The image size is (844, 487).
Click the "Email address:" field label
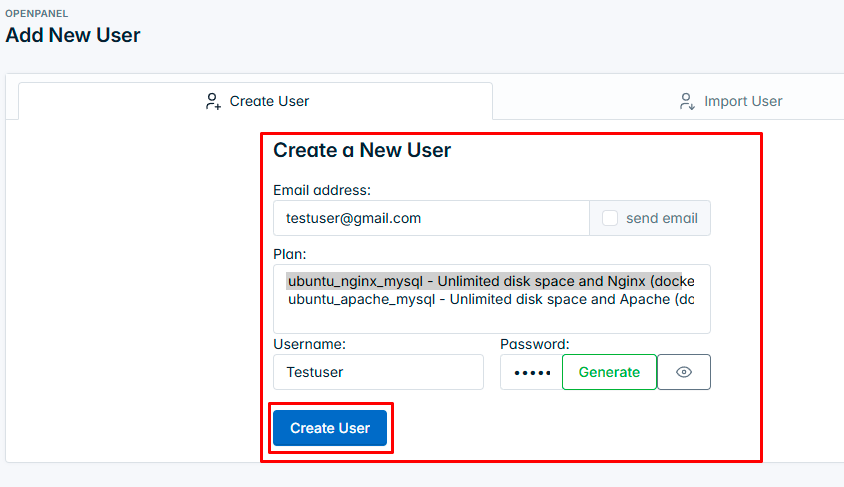(322, 190)
